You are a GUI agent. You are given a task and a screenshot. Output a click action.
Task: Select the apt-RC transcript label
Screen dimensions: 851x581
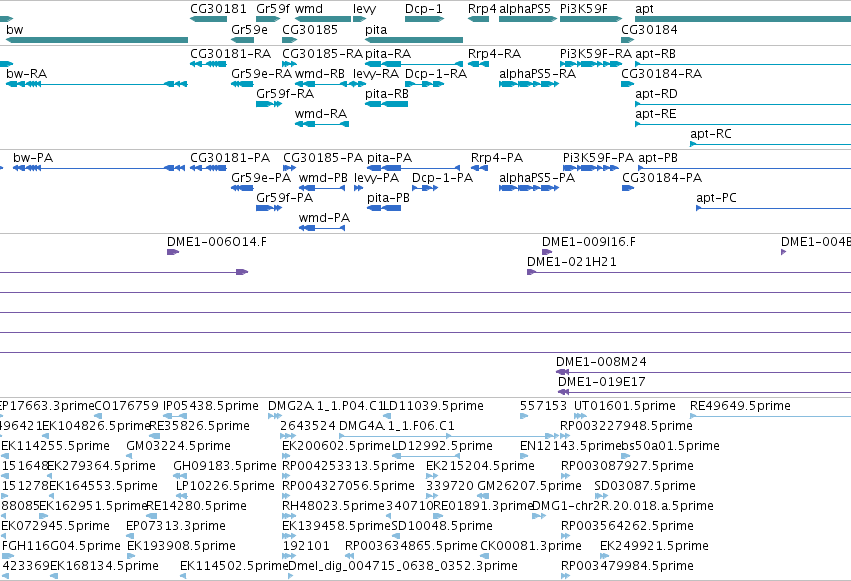coord(711,133)
